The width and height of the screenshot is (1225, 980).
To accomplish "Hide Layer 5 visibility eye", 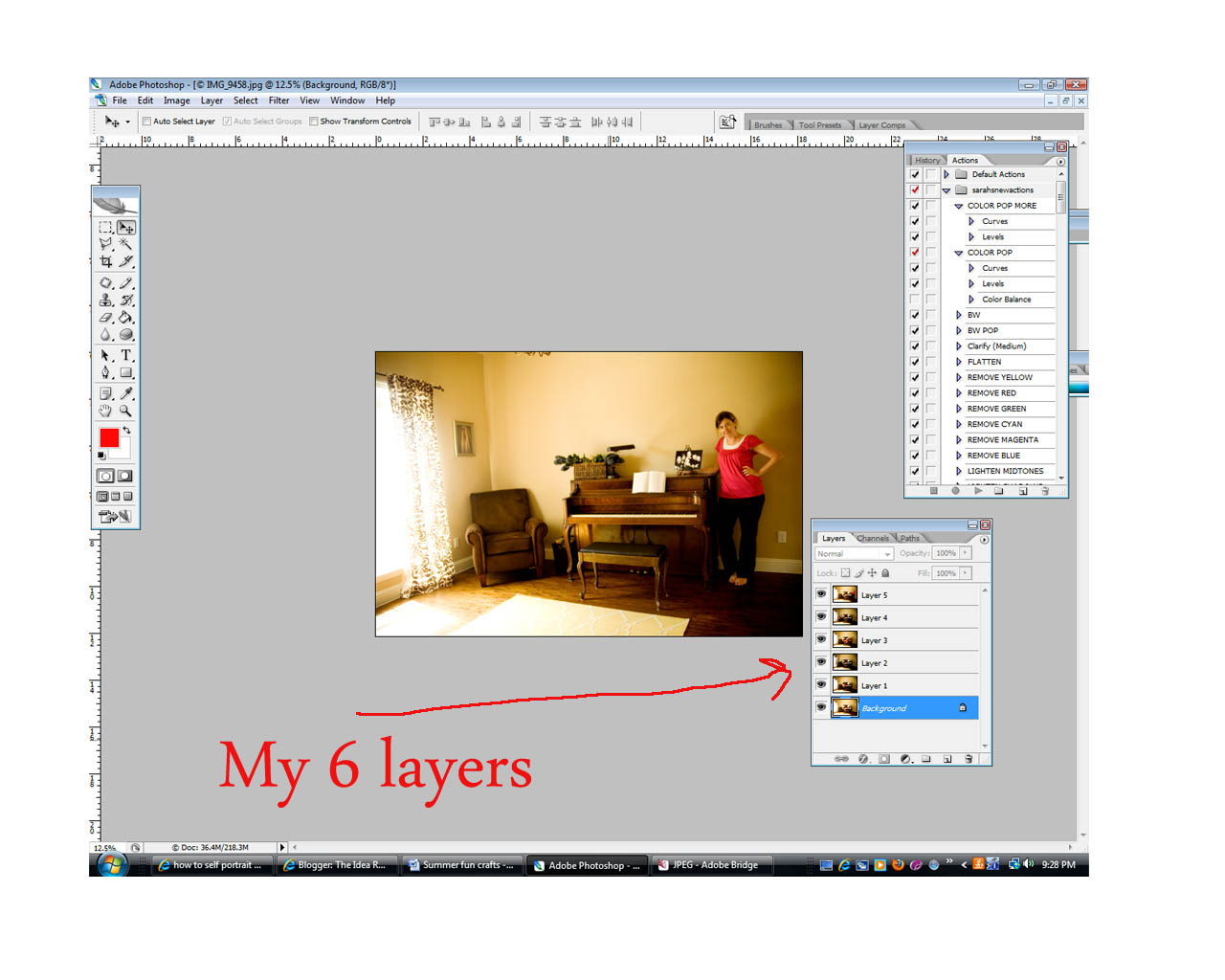I will tap(821, 594).
